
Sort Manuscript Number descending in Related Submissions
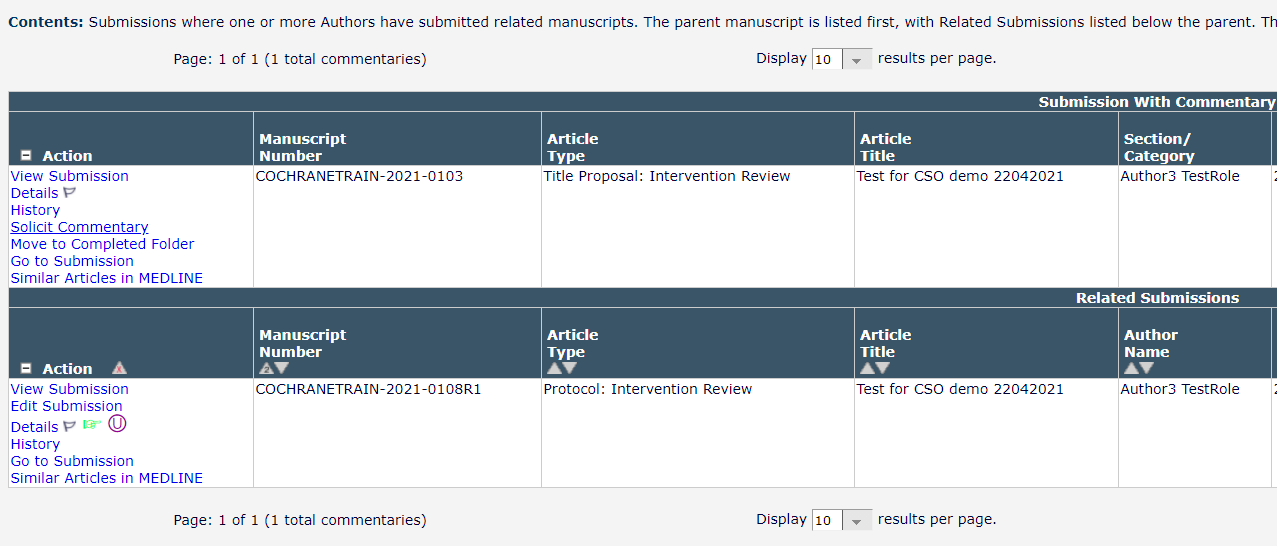coord(282,368)
